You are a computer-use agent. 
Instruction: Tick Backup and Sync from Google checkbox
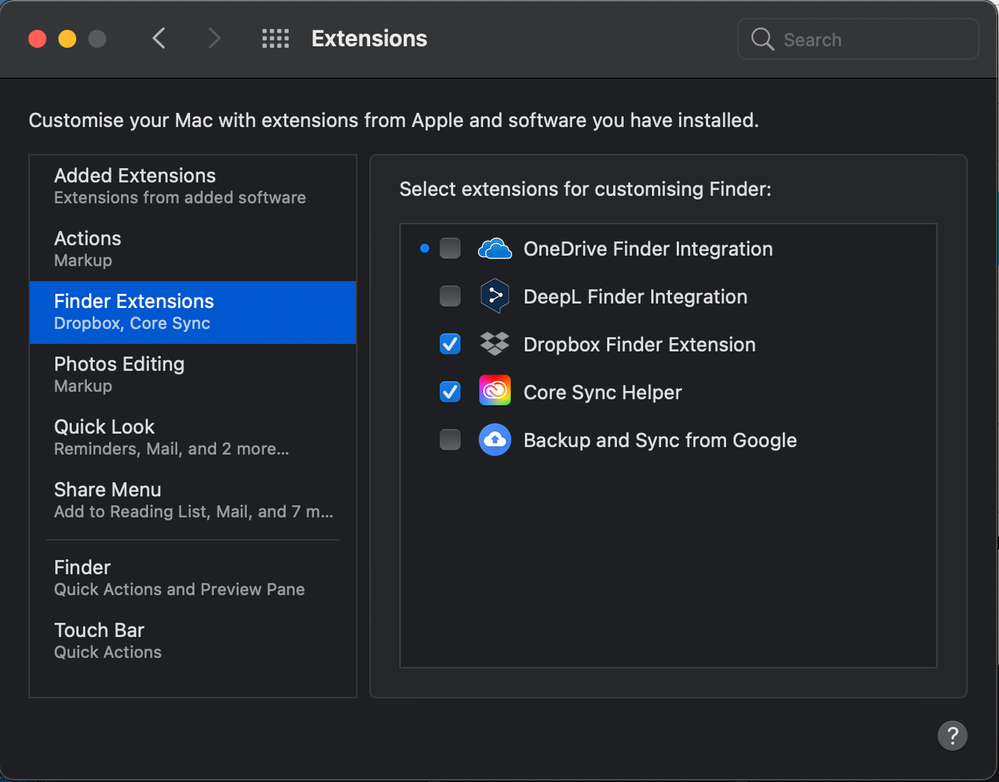point(450,440)
